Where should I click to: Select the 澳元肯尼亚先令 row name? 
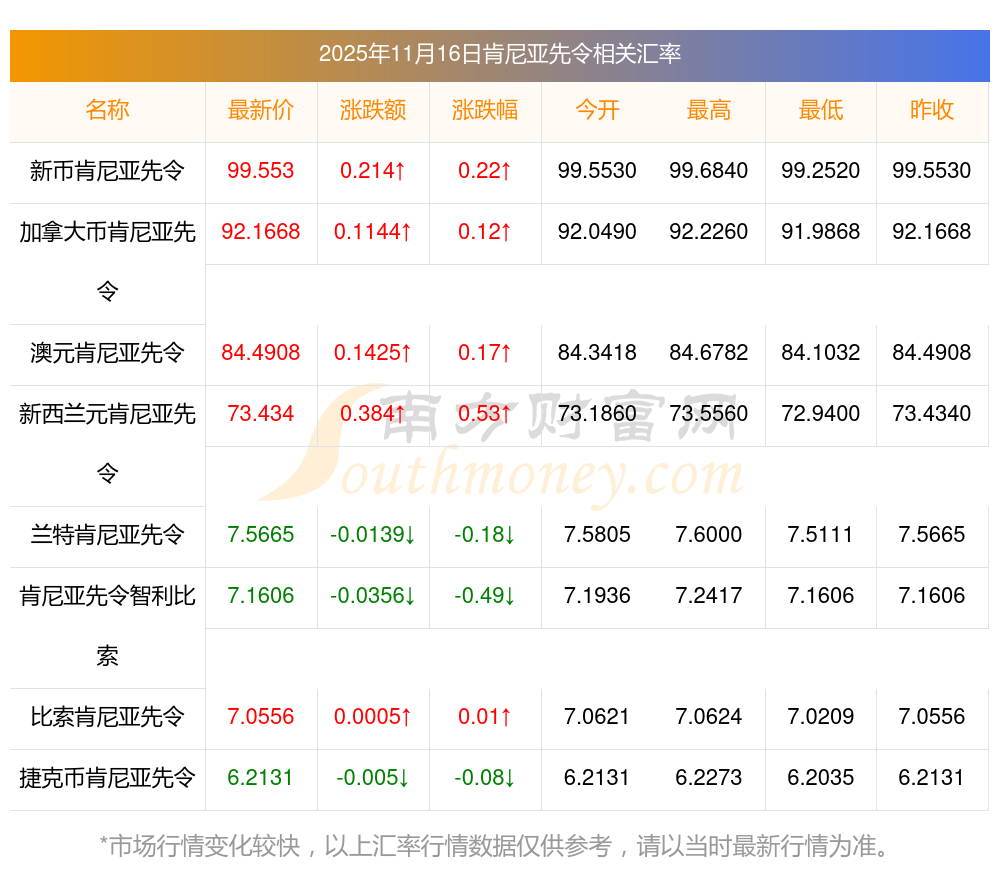pos(107,353)
